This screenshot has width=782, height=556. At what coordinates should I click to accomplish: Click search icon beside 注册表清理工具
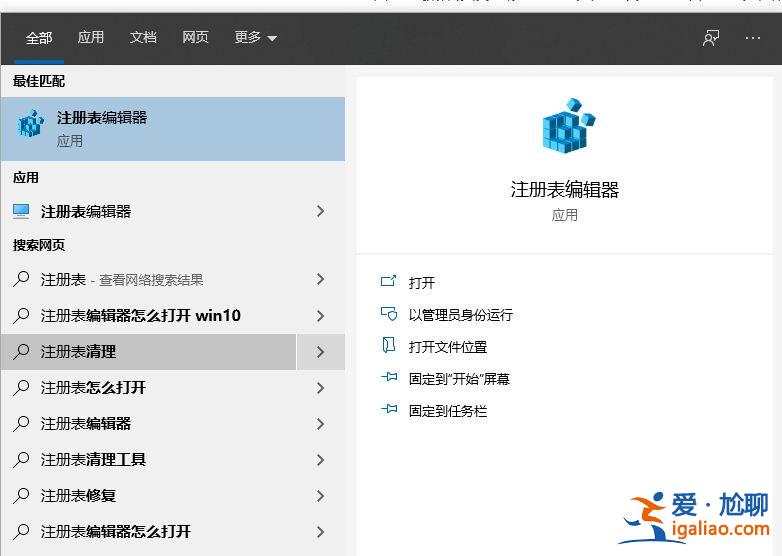click(x=21, y=459)
